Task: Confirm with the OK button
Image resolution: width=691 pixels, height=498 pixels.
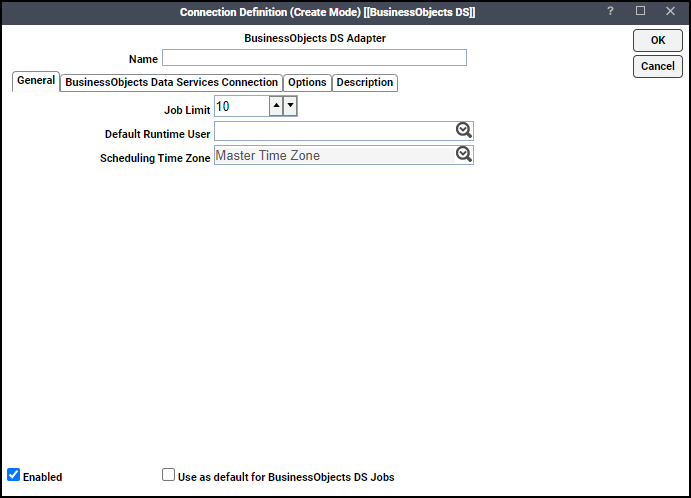Action: [x=658, y=40]
